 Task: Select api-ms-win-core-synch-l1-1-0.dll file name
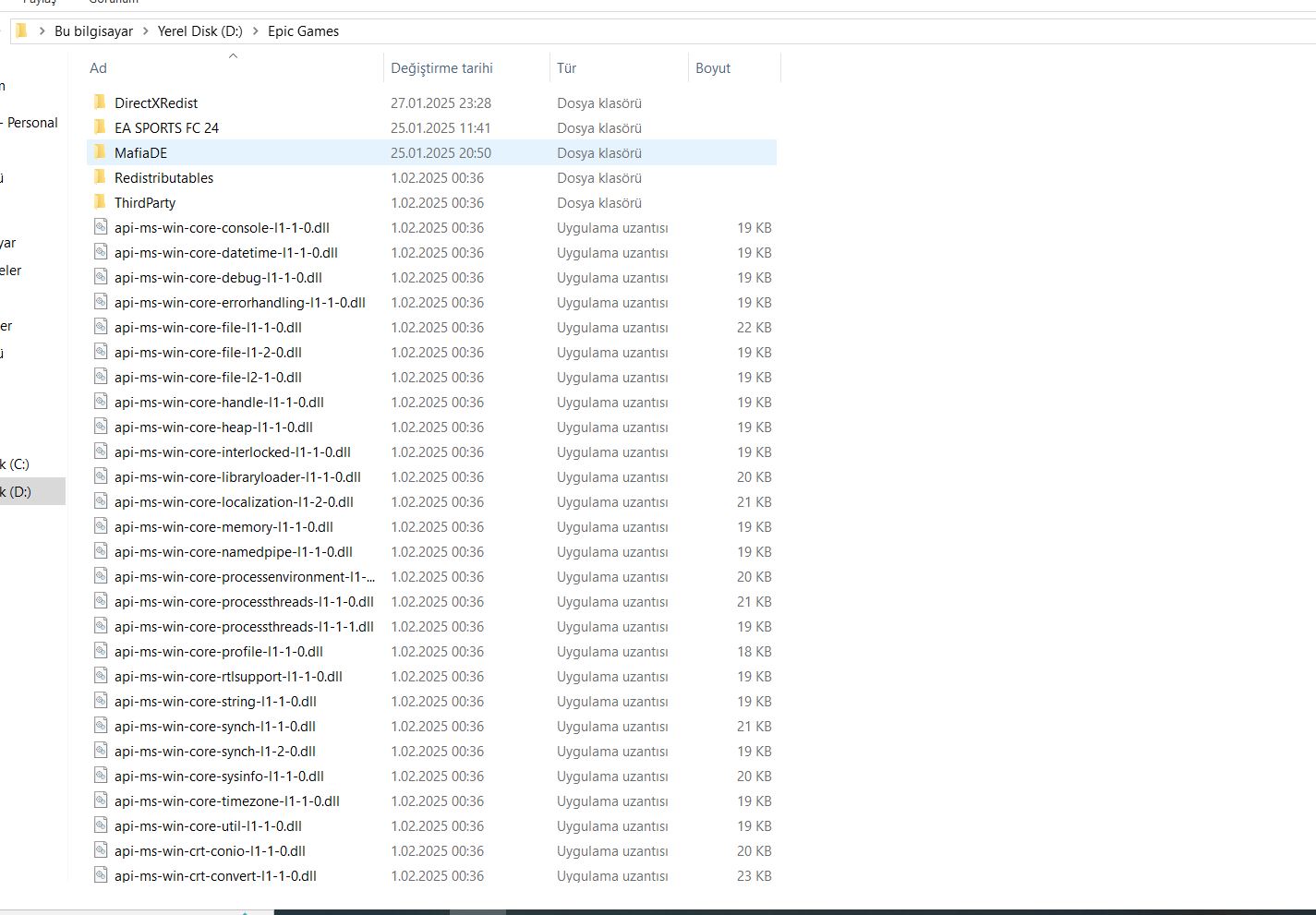click(x=215, y=726)
